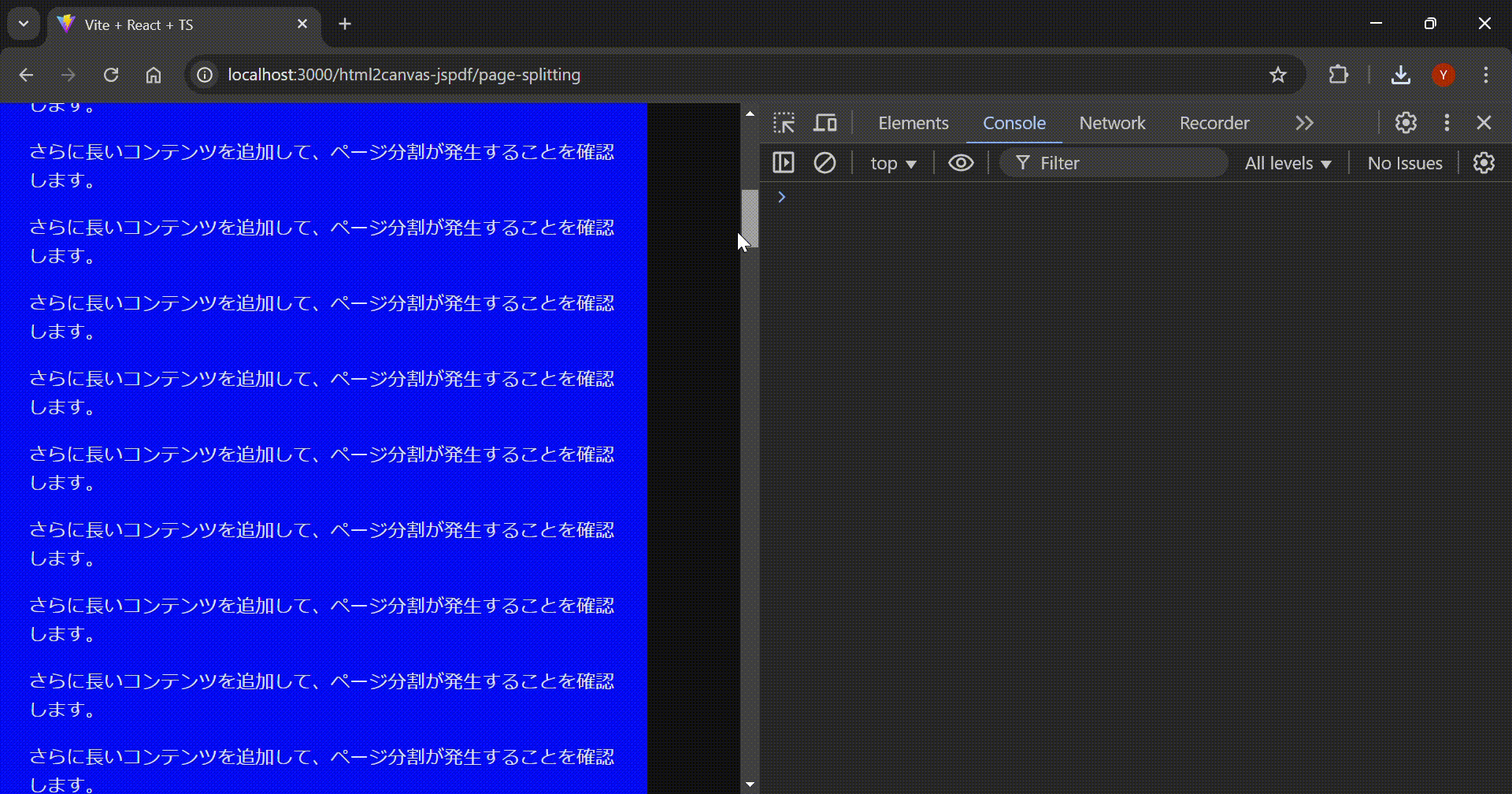Viewport: 1512px width, 794px height.
Task: Open the 'All levels' log filter dropdown
Action: [x=1287, y=163]
